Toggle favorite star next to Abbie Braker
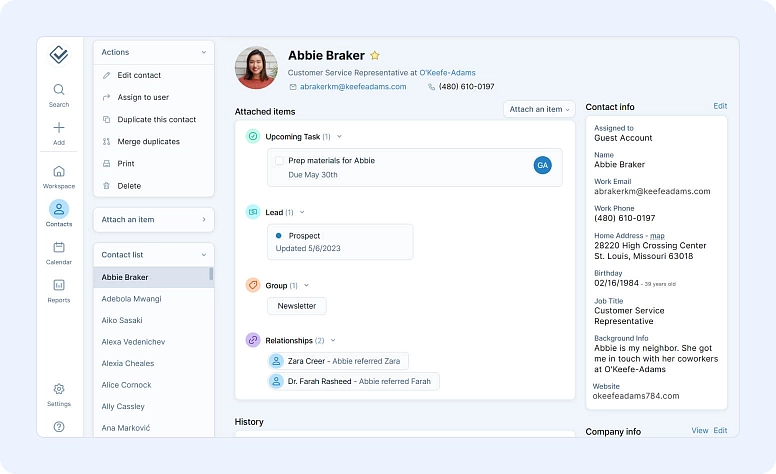The image size is (776, 474). pyautogui.click(x=375, y=56)
